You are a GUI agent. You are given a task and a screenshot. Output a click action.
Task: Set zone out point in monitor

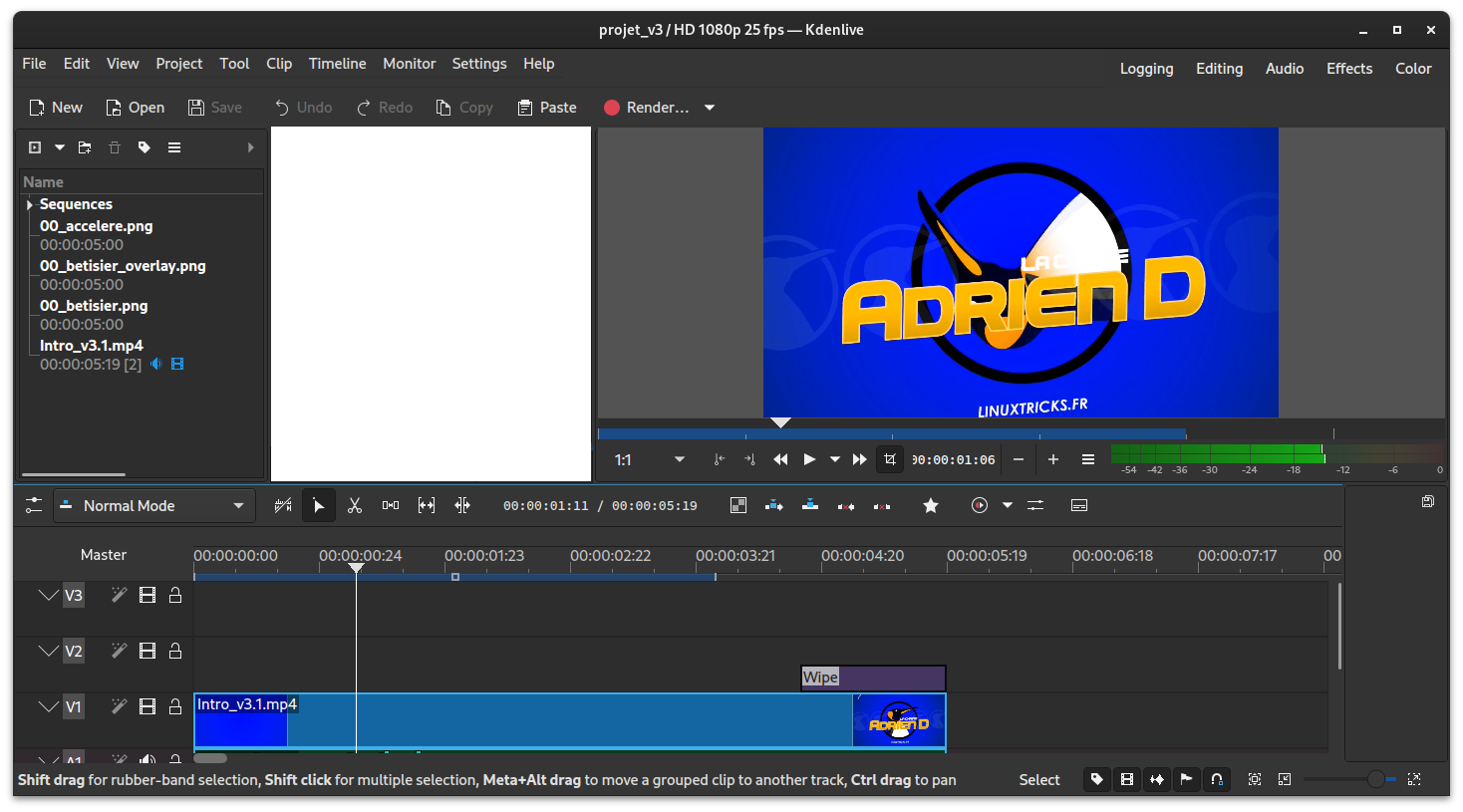750,459
